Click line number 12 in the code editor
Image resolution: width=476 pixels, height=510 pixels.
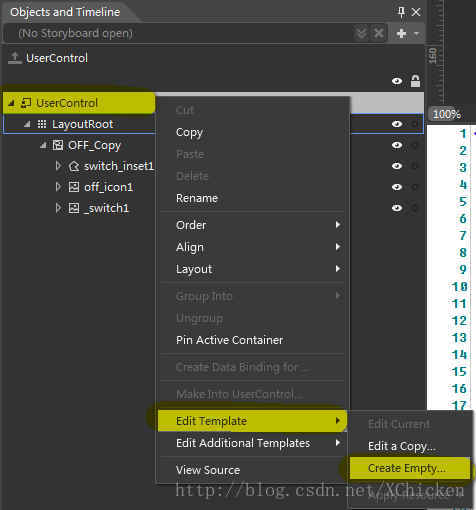tap(459, 321)
